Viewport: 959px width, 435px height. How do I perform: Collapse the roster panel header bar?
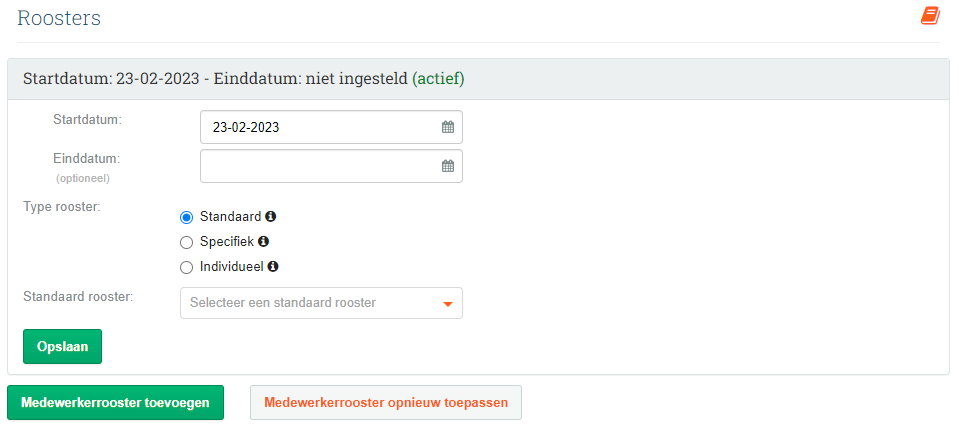(x=478, y=79)
